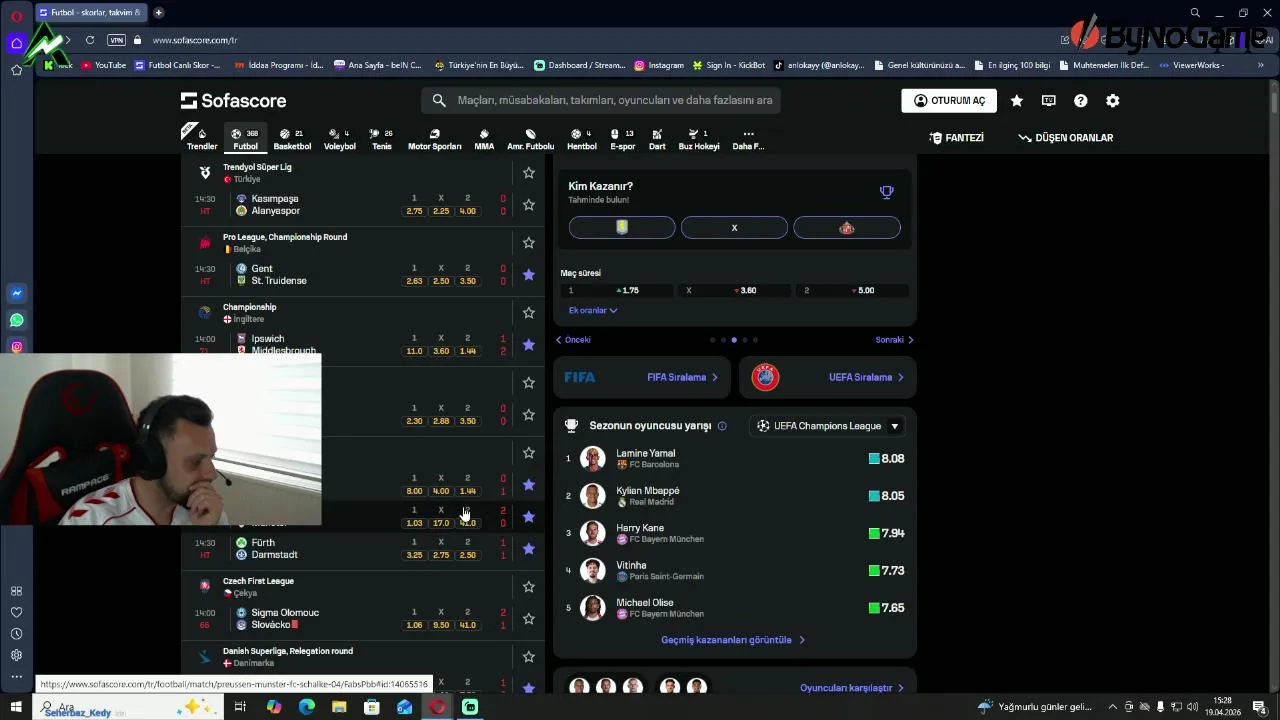Open UEFA Sıralama ranking

[x=828, y=377]
